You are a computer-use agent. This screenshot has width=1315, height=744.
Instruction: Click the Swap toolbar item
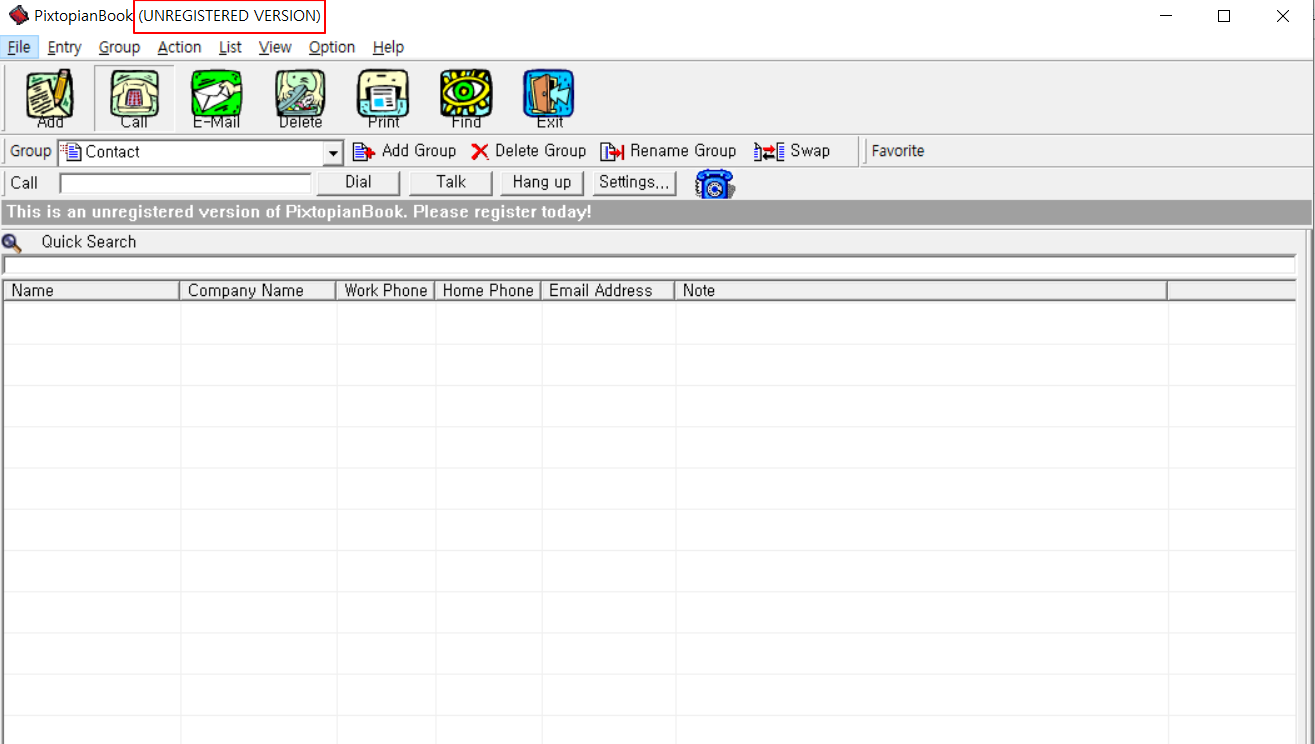pos(792,151)
